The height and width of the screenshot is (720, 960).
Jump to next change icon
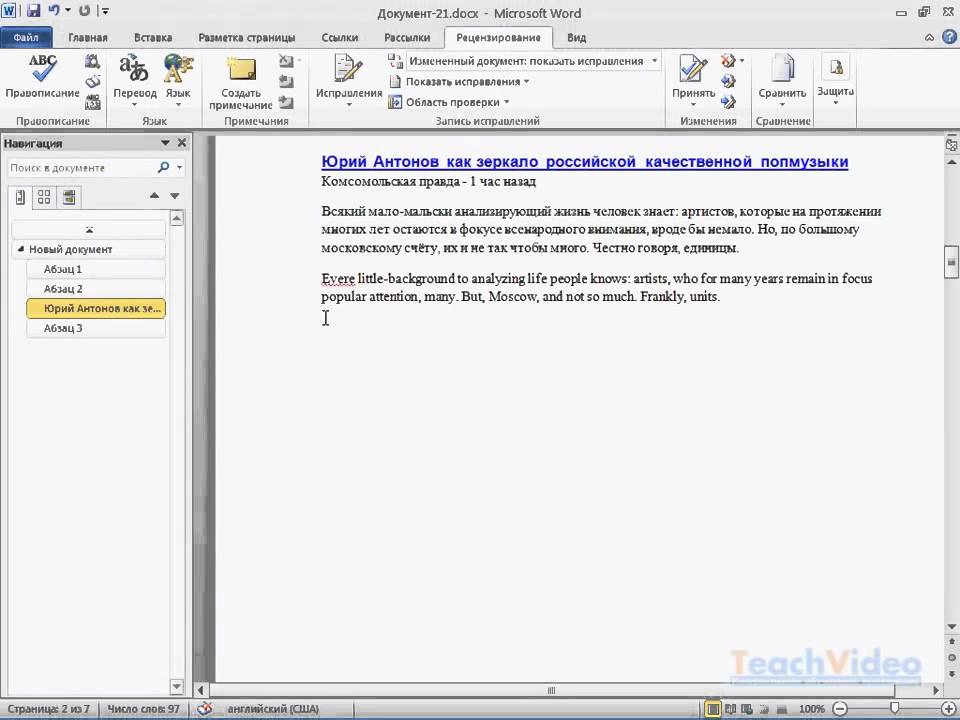[x=728, y=102]
